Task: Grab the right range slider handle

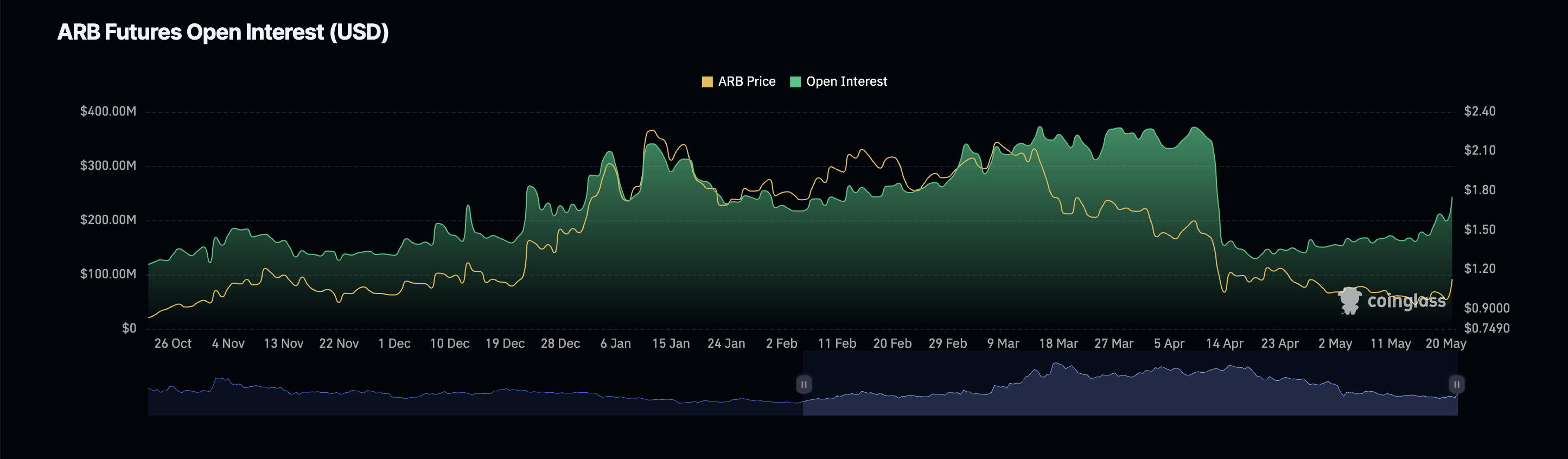Action: point(1456,384)
